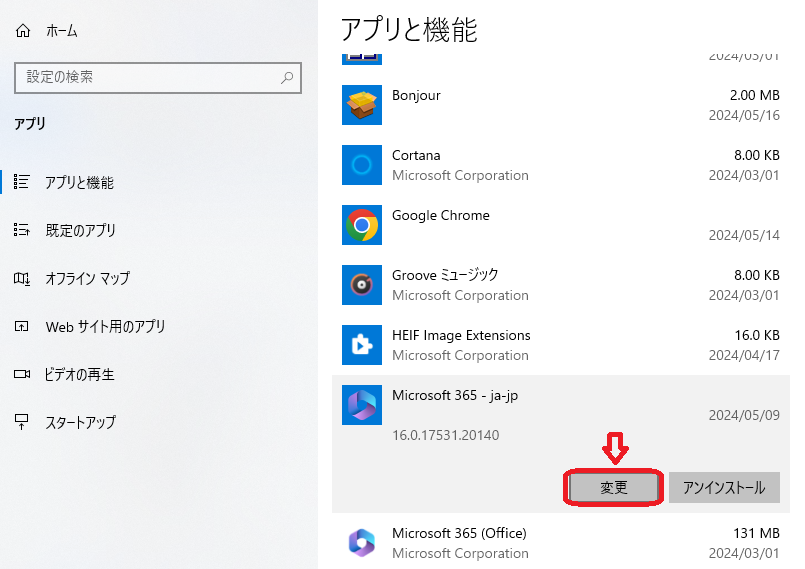Click the 既定のアプリ sidebar icon
Image resolution: width=805 pixels, height=569 pixels.
click(x=22, y=230)
